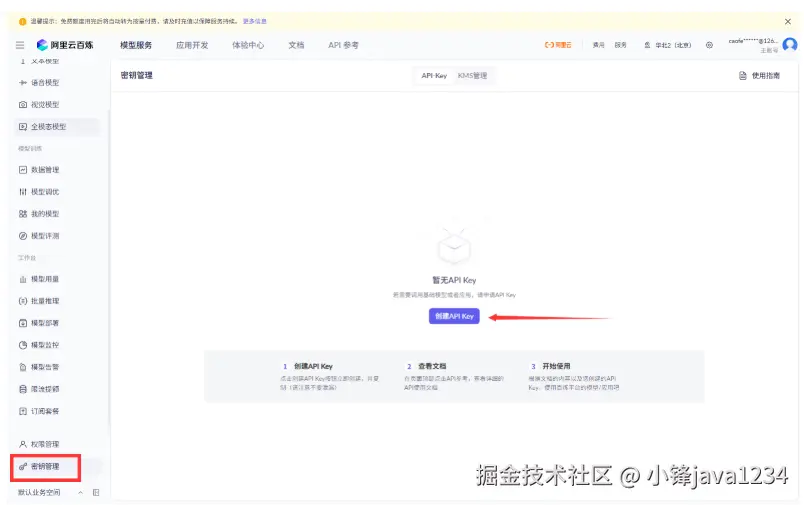Screen dimensions: 804x505
Task: Click the 暂无API Key message
Action: [x=454, y=280]
